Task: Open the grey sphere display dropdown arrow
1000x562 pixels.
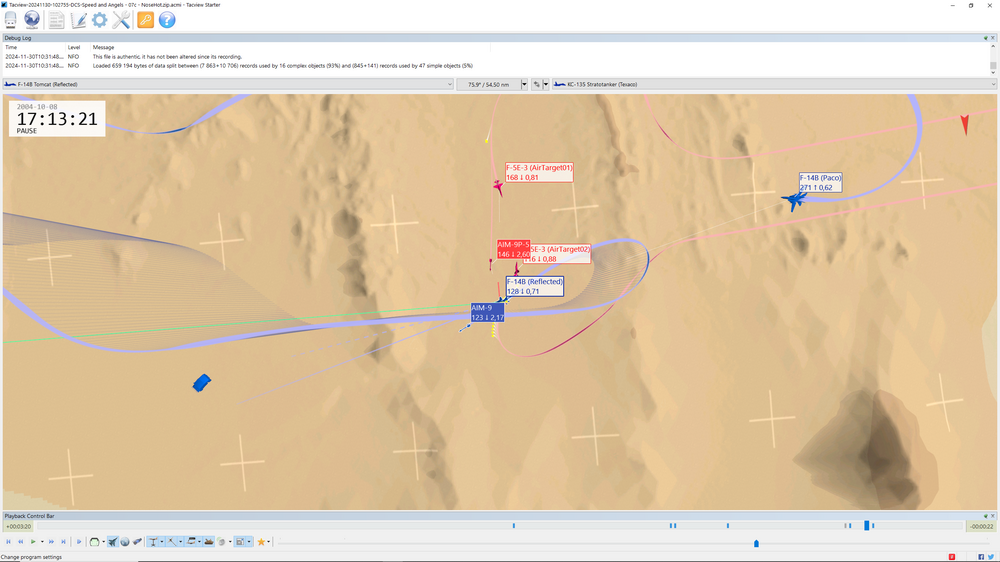Action: tap(230, 542)
